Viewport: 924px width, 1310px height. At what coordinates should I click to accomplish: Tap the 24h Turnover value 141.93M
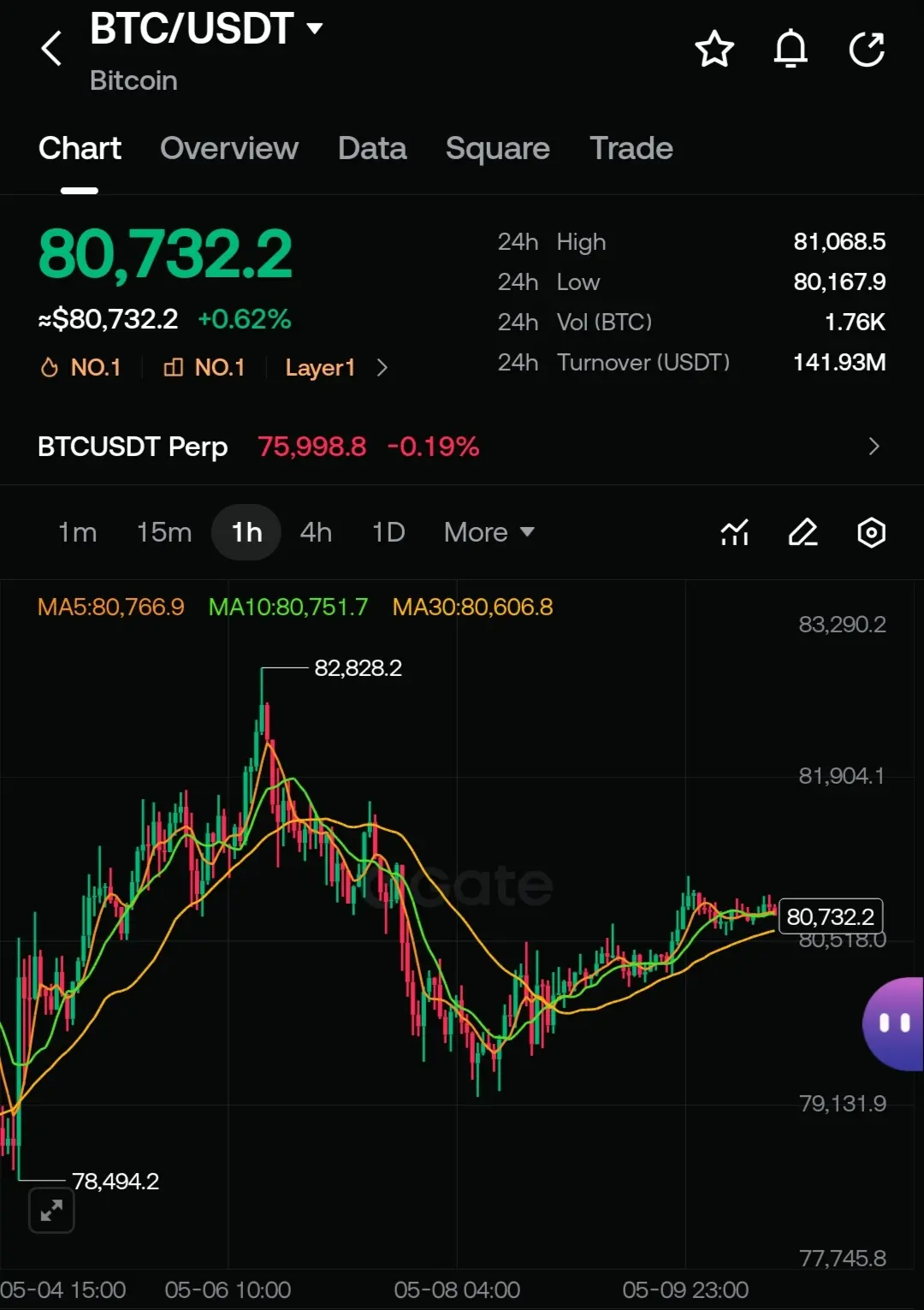click(839, 363)
